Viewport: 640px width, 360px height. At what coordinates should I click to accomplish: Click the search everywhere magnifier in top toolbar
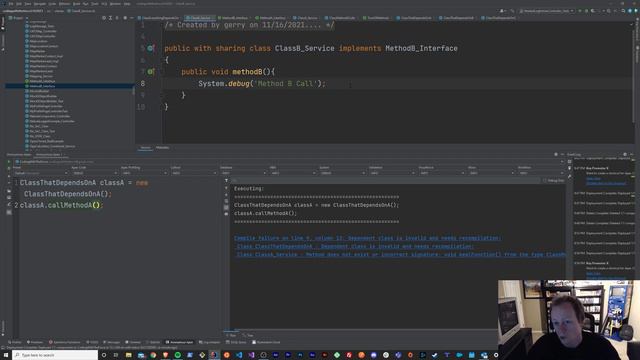click(623, 11)
